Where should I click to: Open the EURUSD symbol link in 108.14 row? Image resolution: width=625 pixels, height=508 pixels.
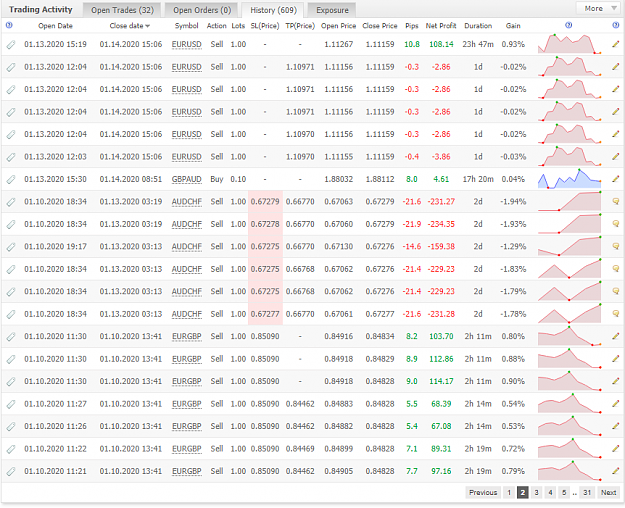click(187, 44)
